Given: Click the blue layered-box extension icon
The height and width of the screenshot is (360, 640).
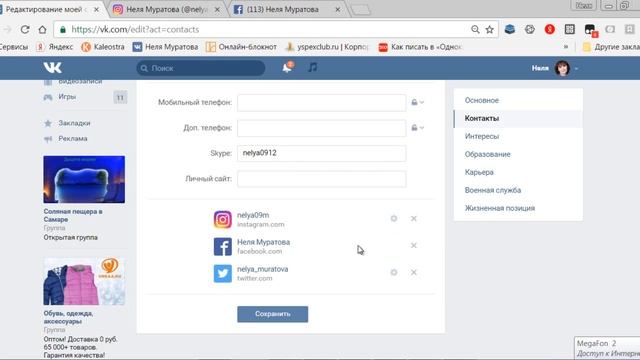Looking at the screenshot, I should pos(510,29).
